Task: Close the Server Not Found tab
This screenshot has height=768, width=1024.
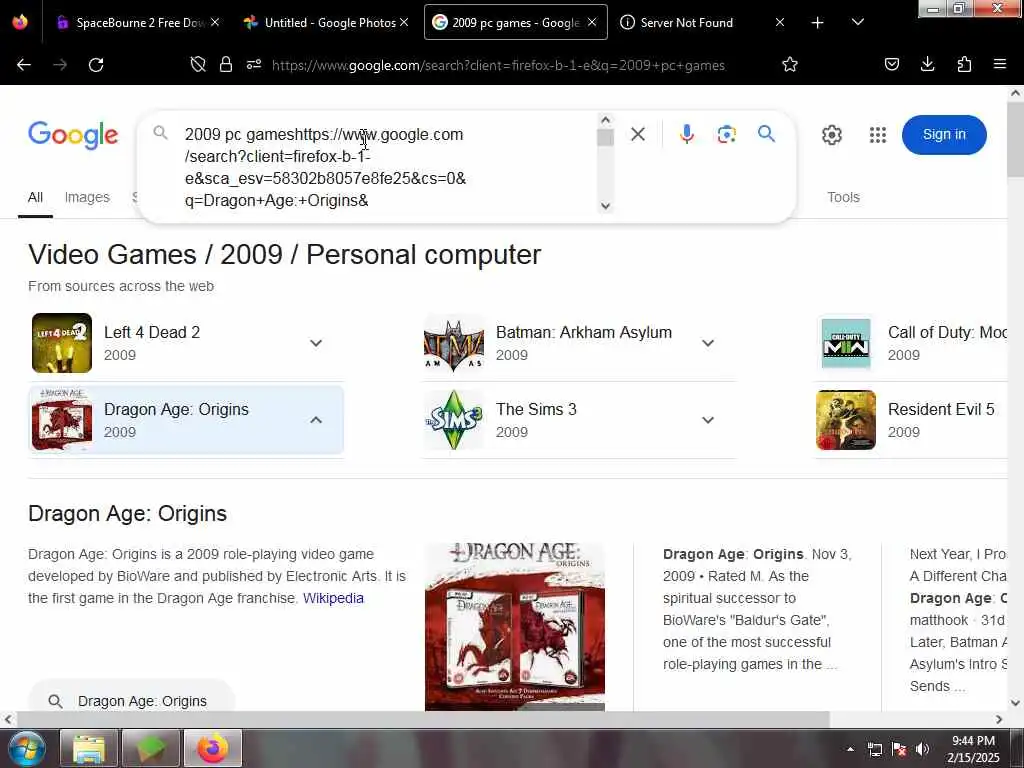Action: 780,23
